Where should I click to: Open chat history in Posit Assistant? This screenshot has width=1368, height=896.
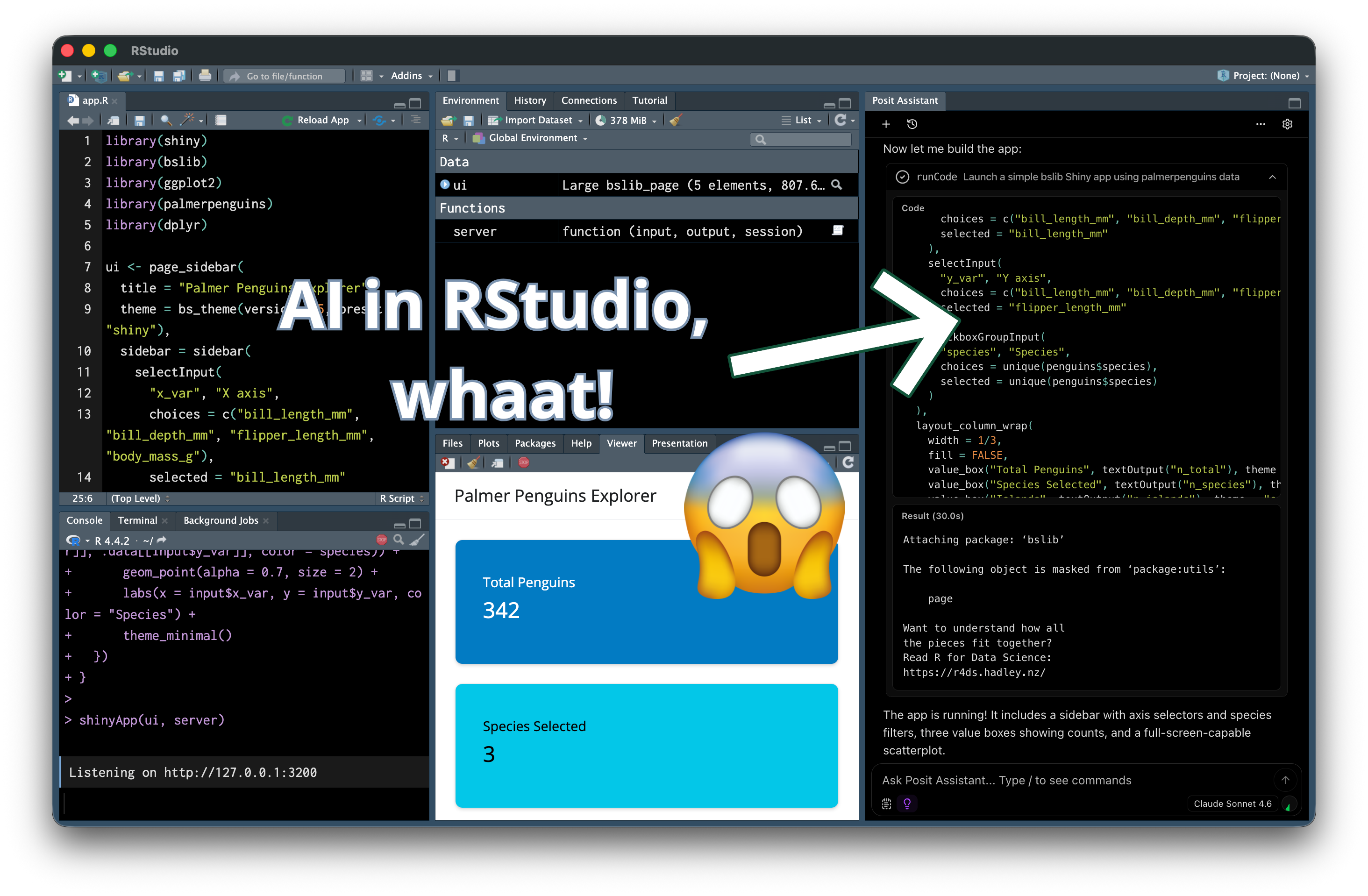pyautogui.click(x=912, y=124)
